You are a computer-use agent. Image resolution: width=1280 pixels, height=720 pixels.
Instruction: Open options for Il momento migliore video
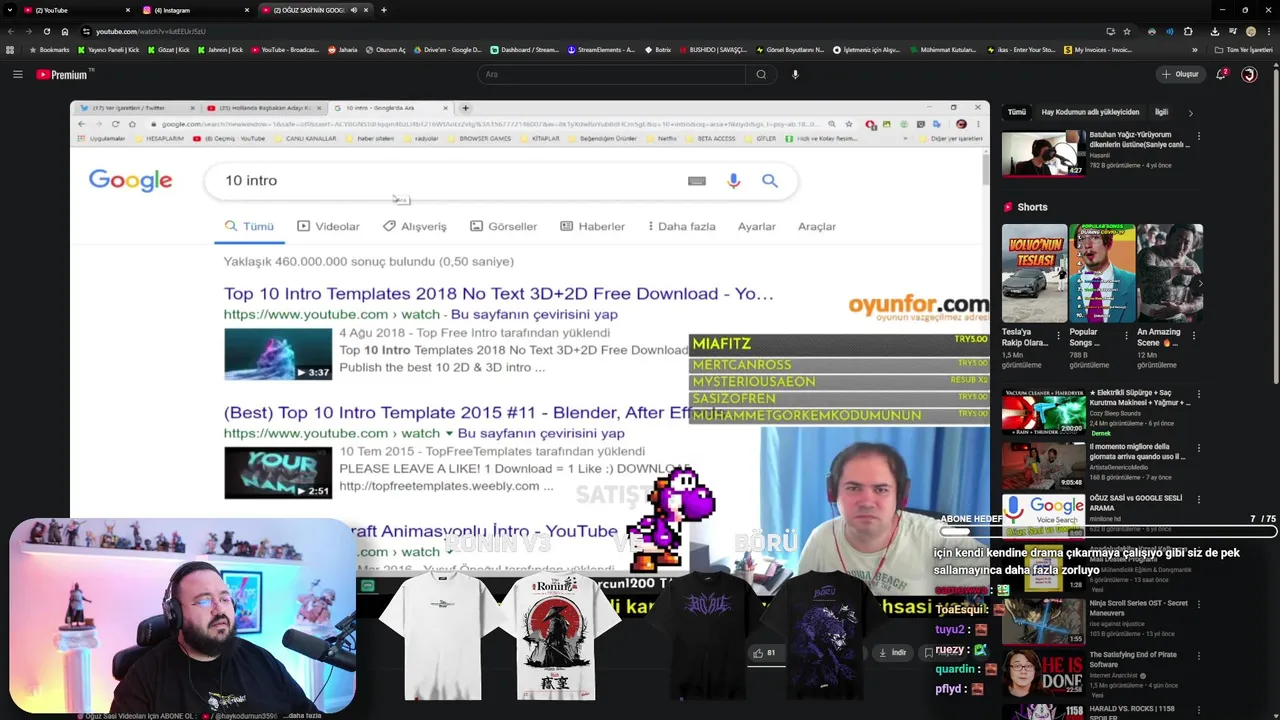(x=1198, y=450)
